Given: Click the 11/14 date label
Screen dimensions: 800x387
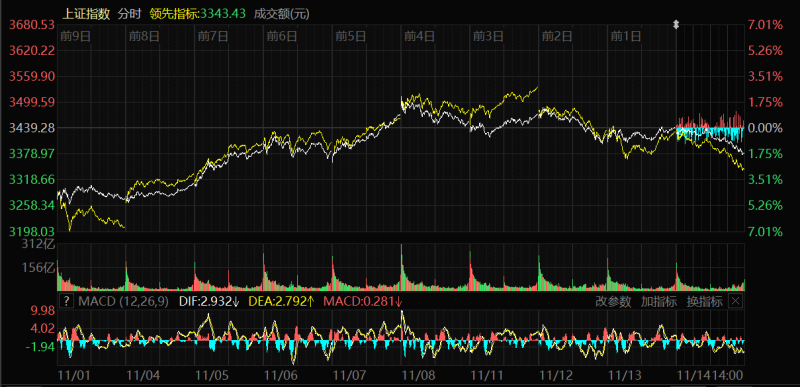Looking at the screenshot, I should coord(693,376).
